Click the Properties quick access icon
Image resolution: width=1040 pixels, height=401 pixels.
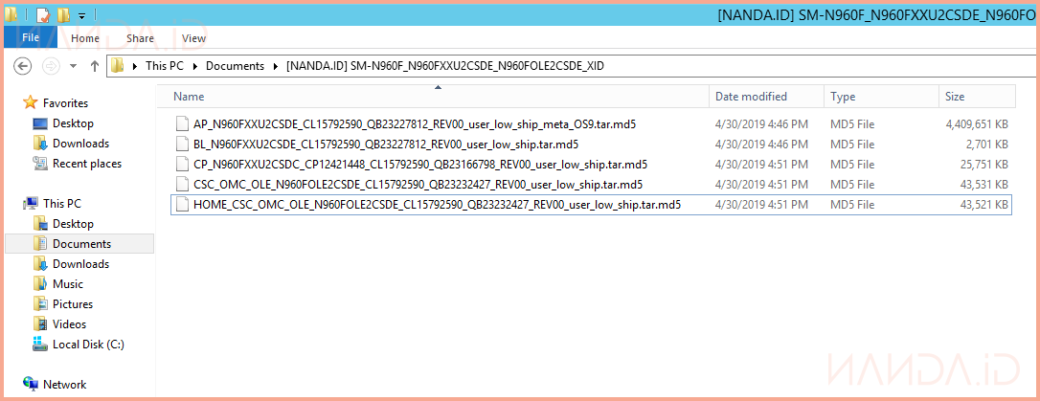click(x=43, y=15)
